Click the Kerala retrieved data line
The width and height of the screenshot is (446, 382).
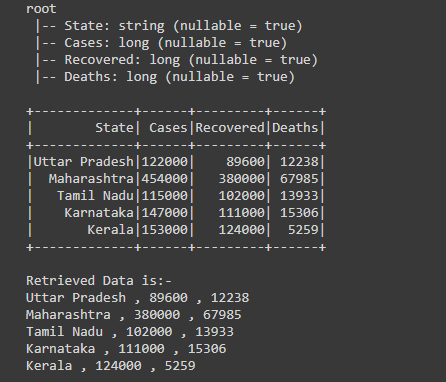pos(111,366)
